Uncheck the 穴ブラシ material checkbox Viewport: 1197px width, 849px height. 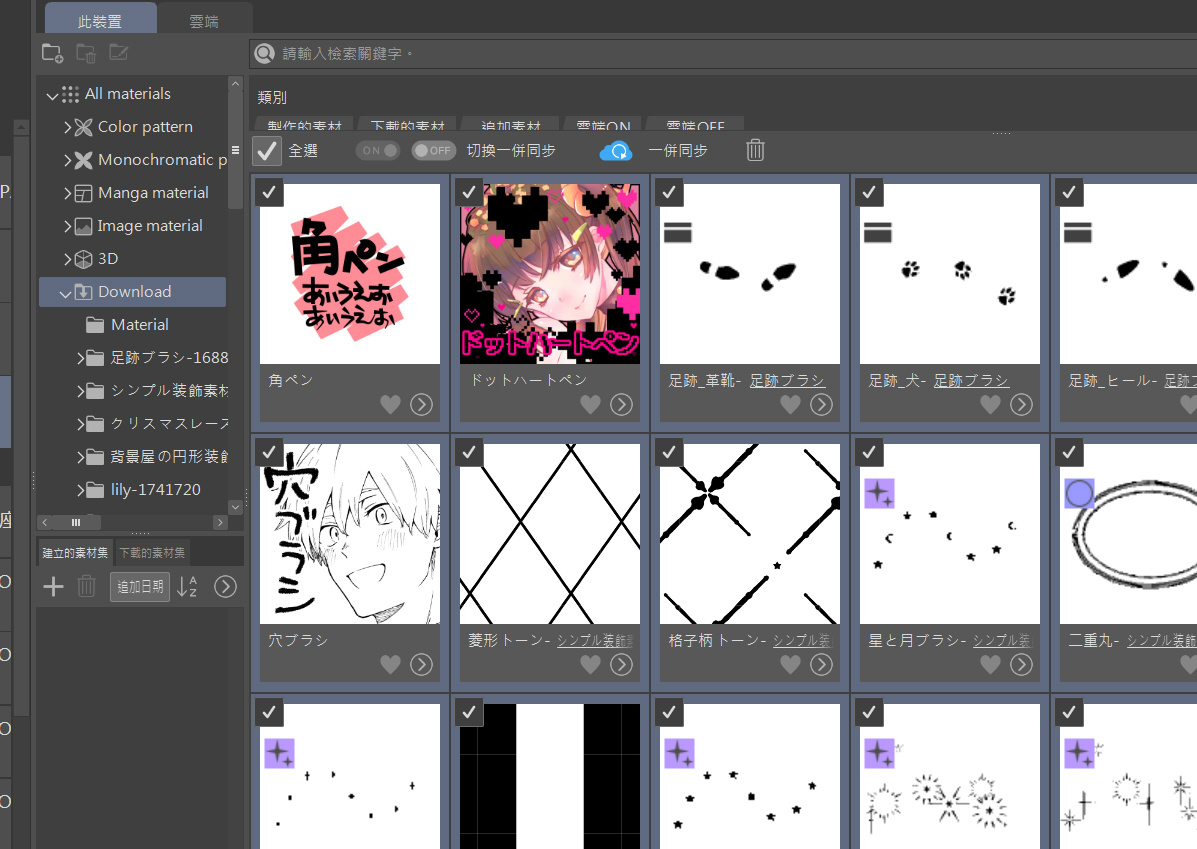[269, 452]
